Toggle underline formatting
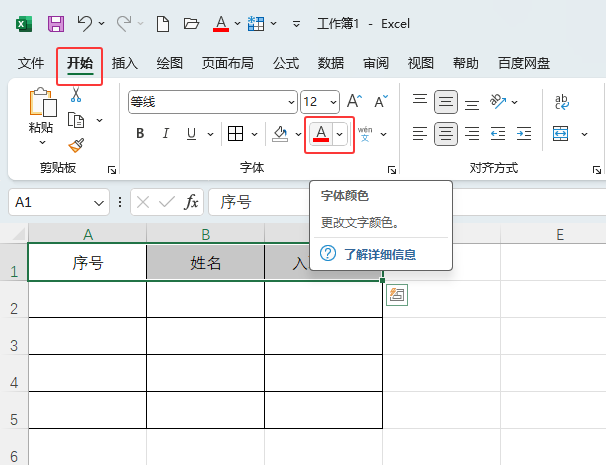 coord(191,134)
